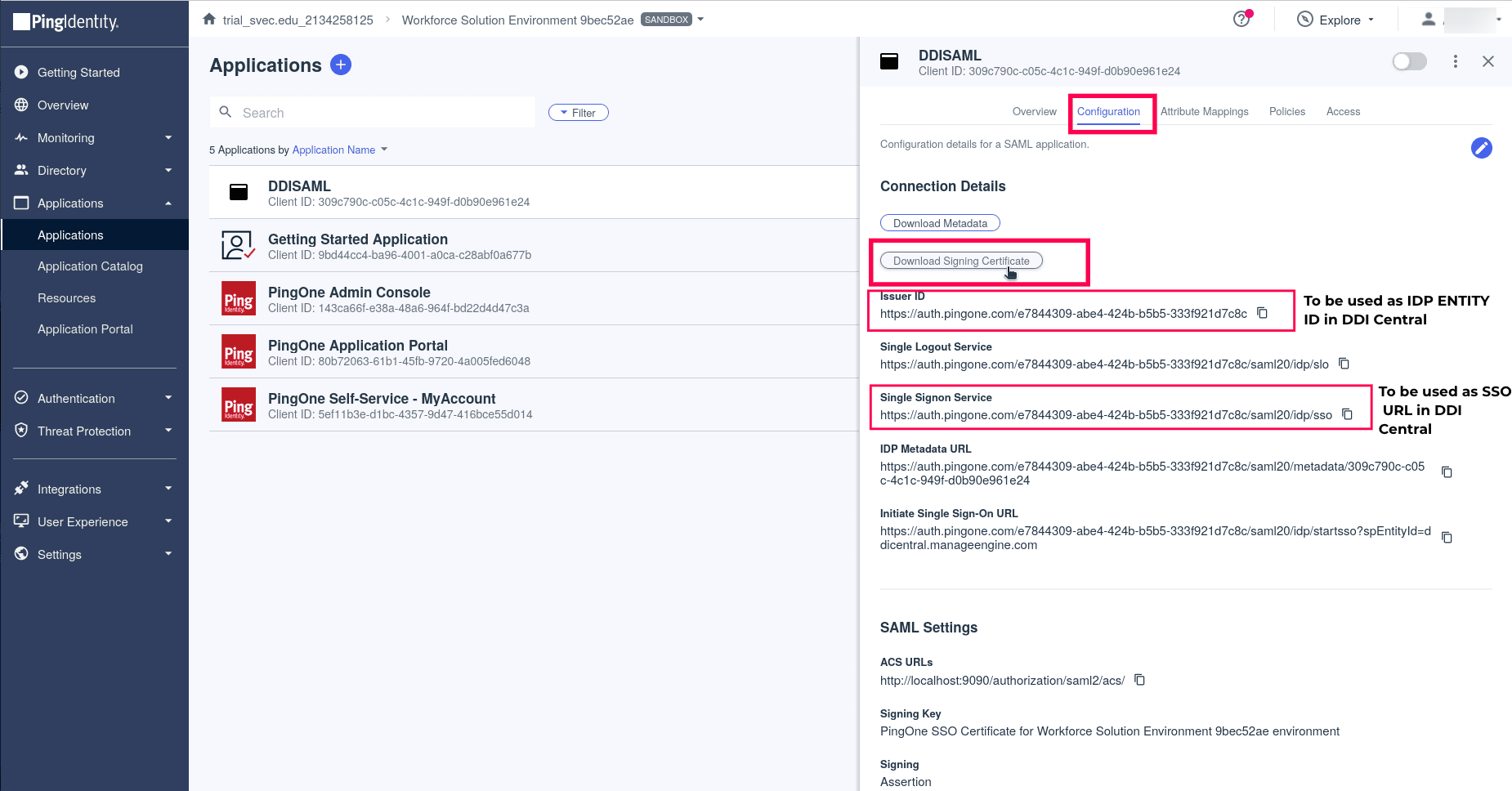Open the environment switcher dropdown arrow
This screenshot has height=791, width=1512.
[700, 19]
